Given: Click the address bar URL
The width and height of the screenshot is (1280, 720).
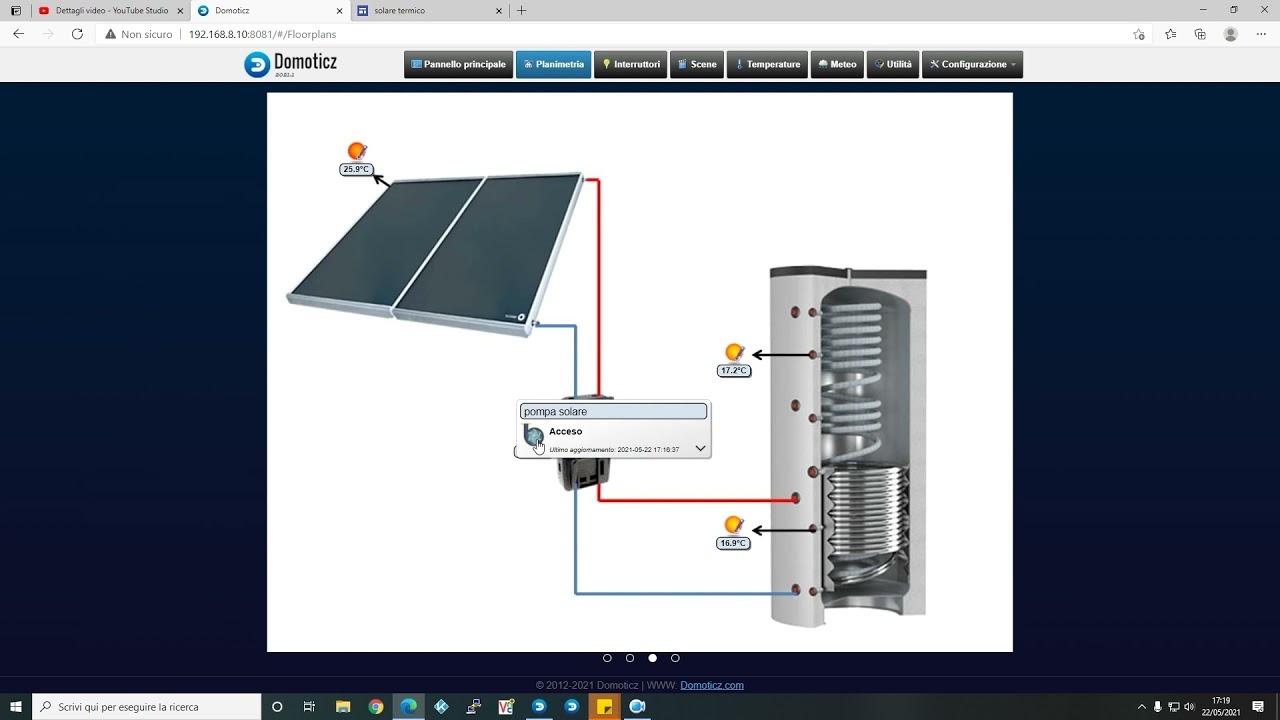Looking at the screenshot, I should [x=263, y=34].
